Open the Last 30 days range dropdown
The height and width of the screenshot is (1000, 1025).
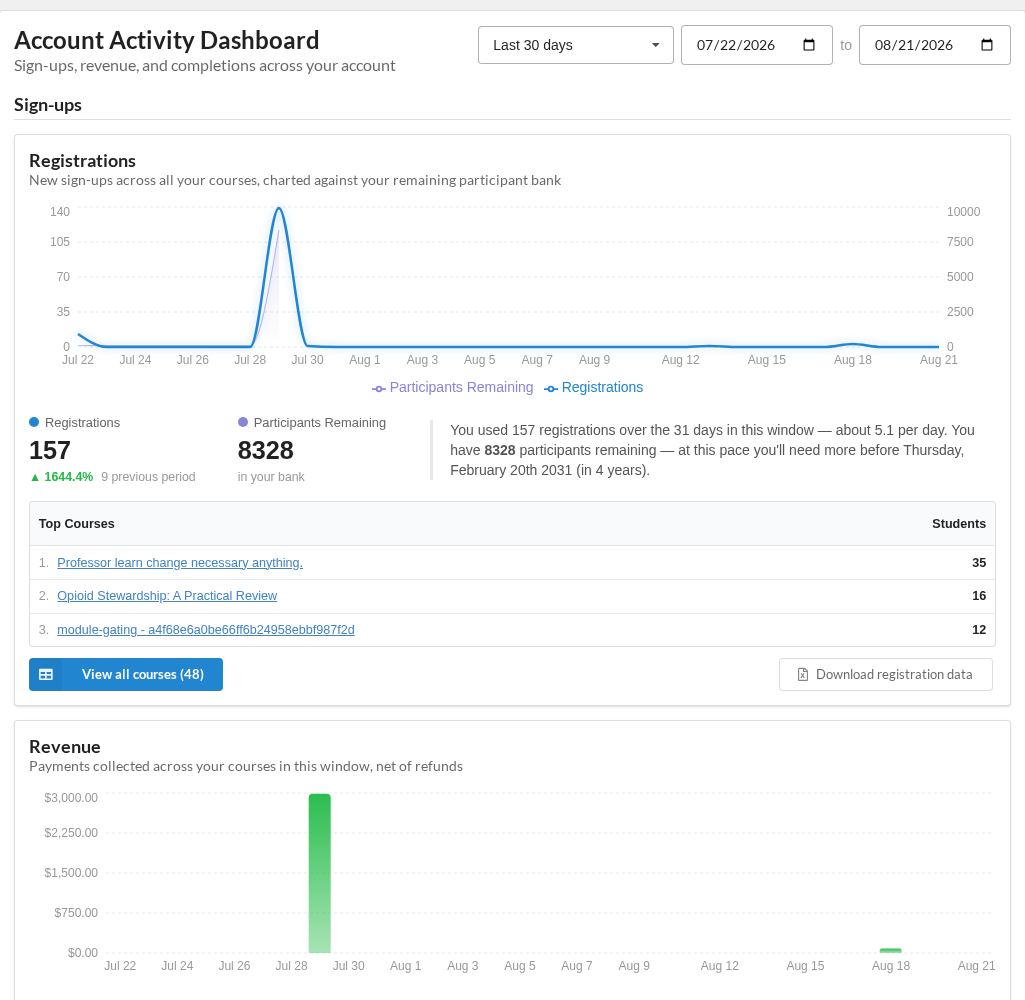coord(575,45)
